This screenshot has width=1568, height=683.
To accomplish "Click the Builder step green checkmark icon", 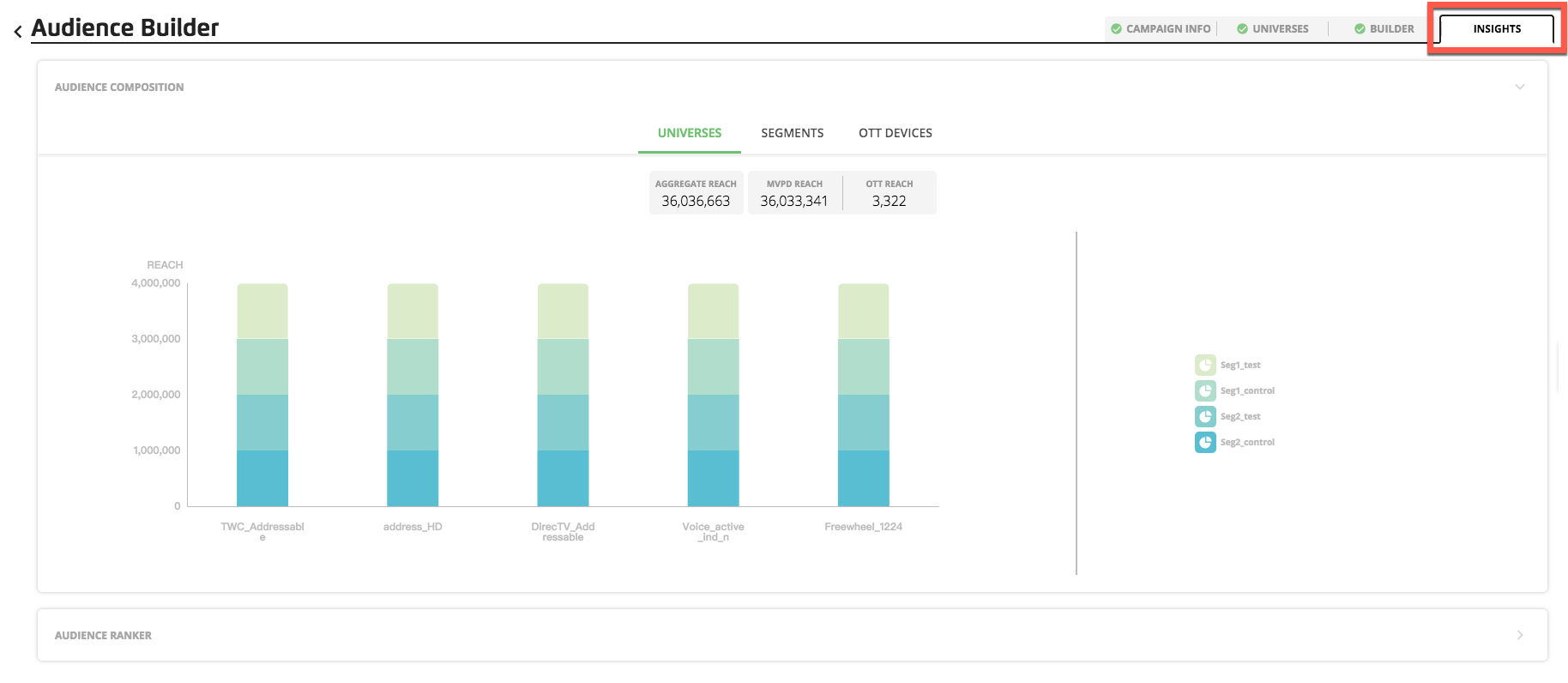I will pyautogui.click(x=1360, y=28).
